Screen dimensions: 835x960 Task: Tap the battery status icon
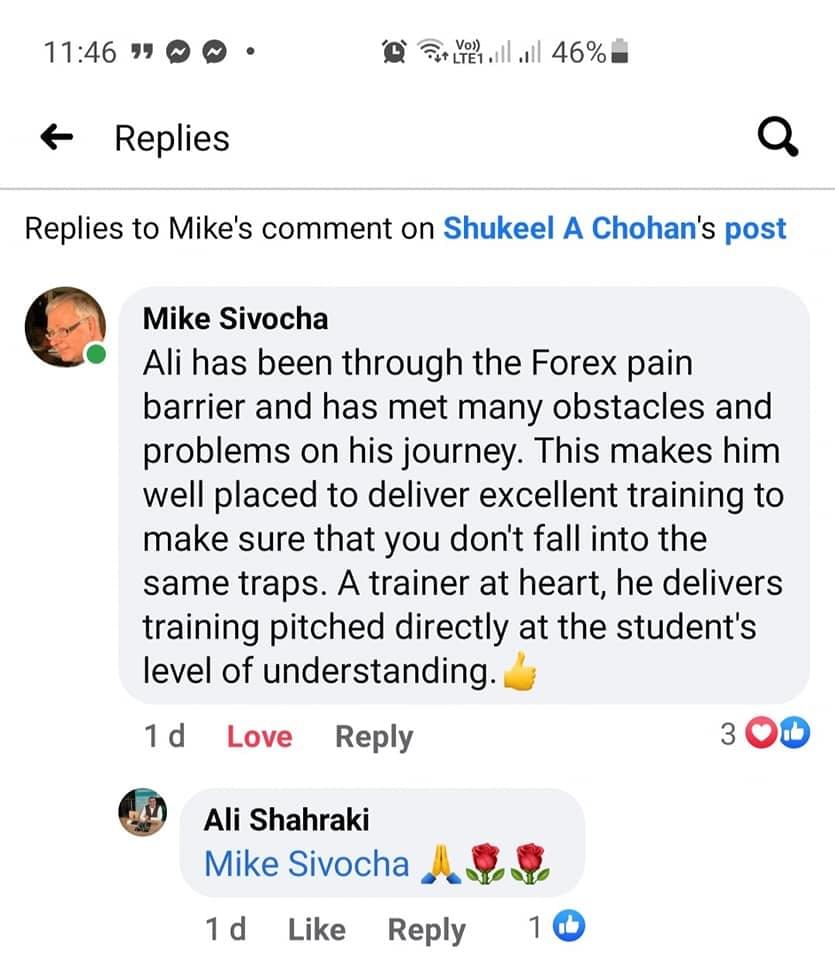620,51
